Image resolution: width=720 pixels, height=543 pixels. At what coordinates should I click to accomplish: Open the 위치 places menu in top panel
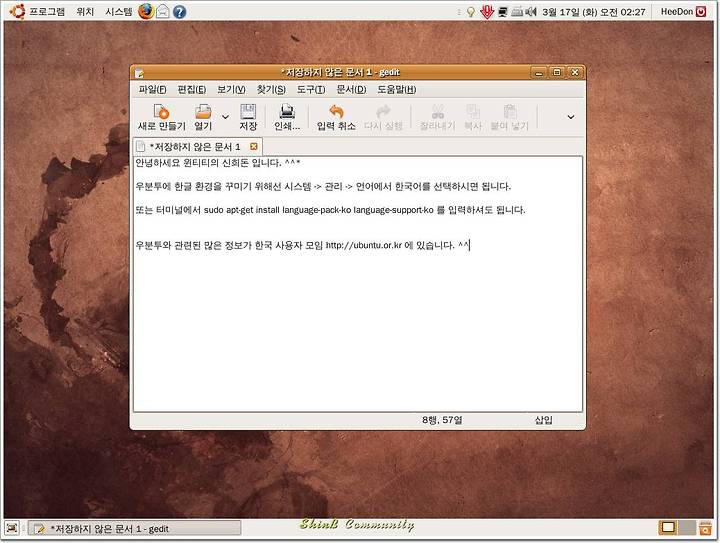[85, 11]
